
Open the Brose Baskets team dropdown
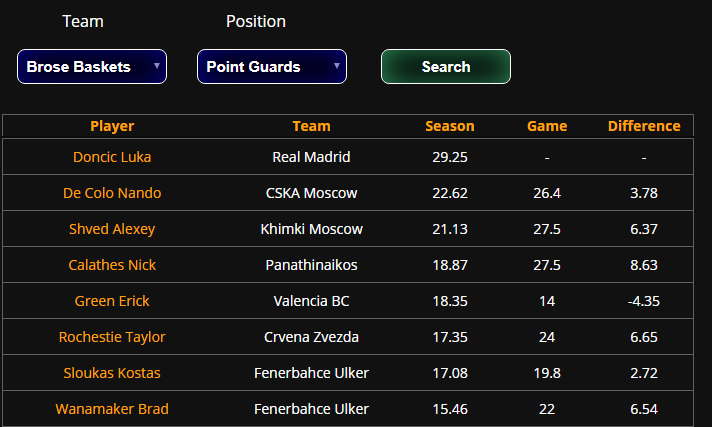coord(92,67)
